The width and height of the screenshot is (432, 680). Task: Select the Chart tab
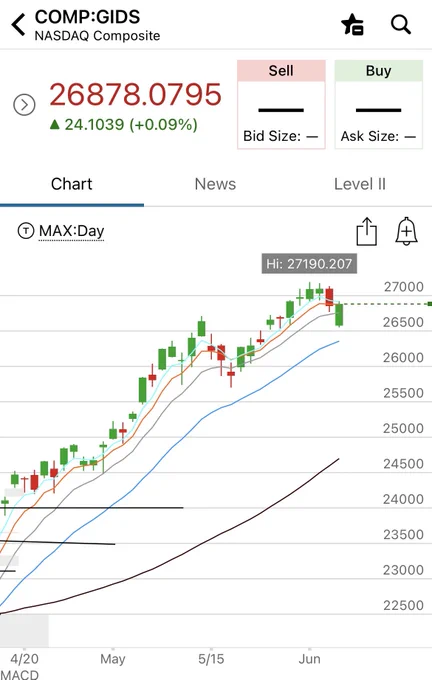[72, 184]
